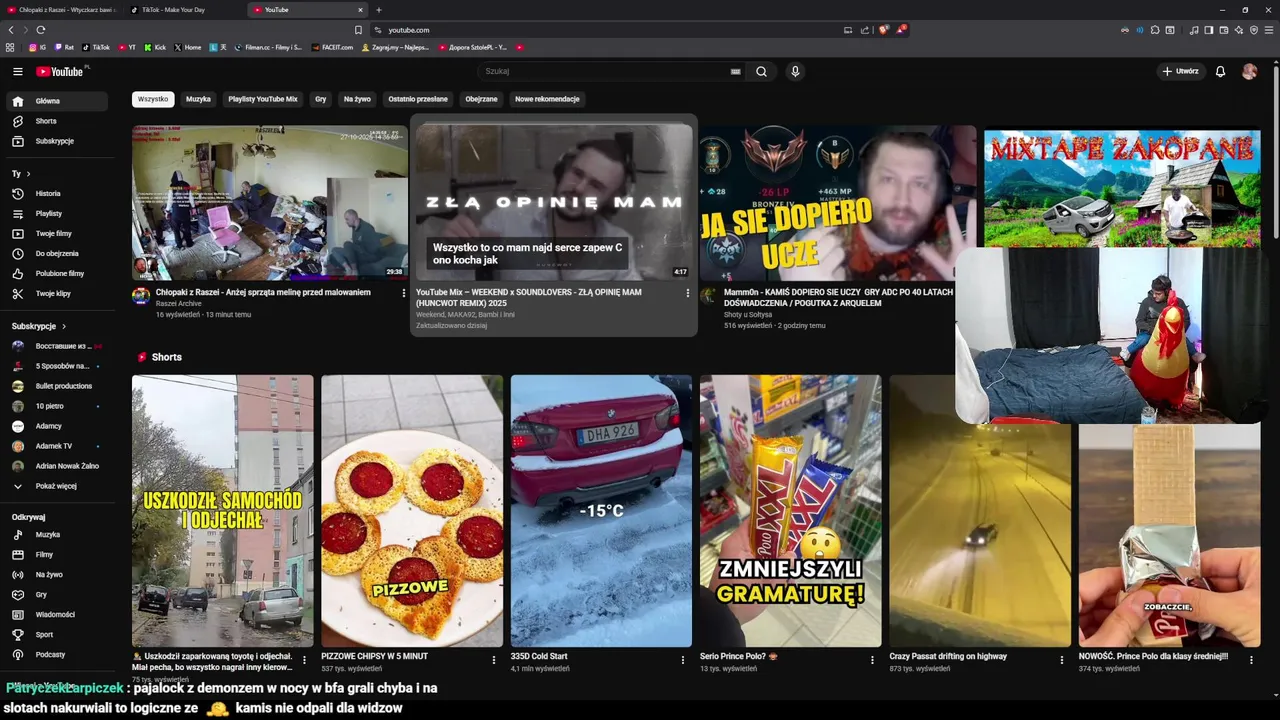Open the Kick bookmark
Screen dimensions: 1280x720
click(x=155, y=47)
